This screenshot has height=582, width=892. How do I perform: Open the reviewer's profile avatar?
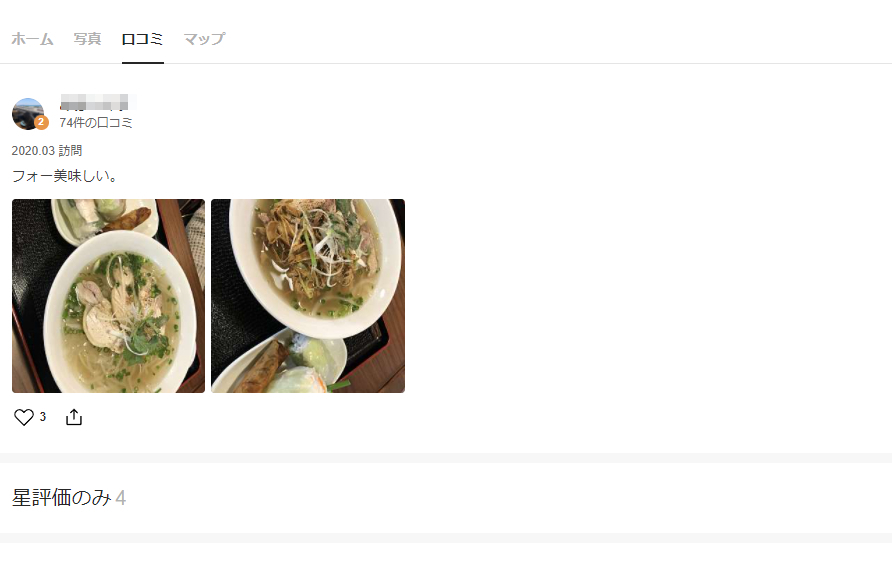pyautogui.click(x=28, y=114)
